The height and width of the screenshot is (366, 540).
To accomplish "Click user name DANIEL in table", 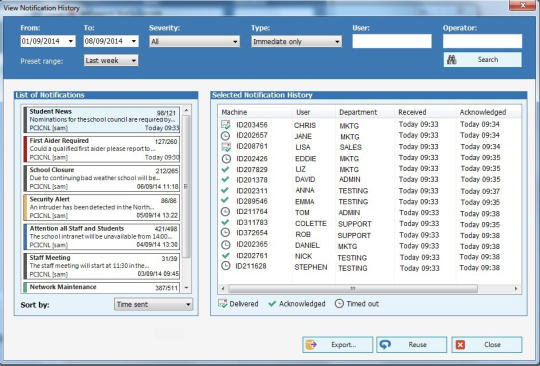I will [307, 245].
